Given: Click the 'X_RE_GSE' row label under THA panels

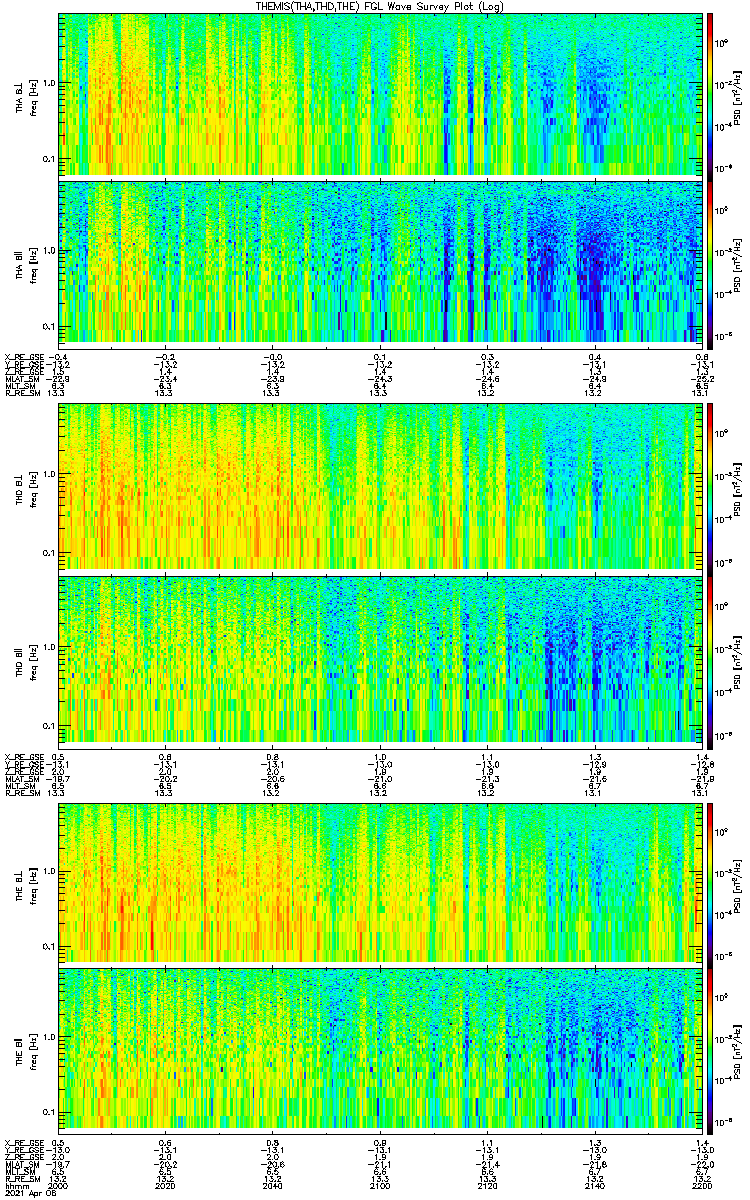Looking at the screenshot, I should 23,356.
